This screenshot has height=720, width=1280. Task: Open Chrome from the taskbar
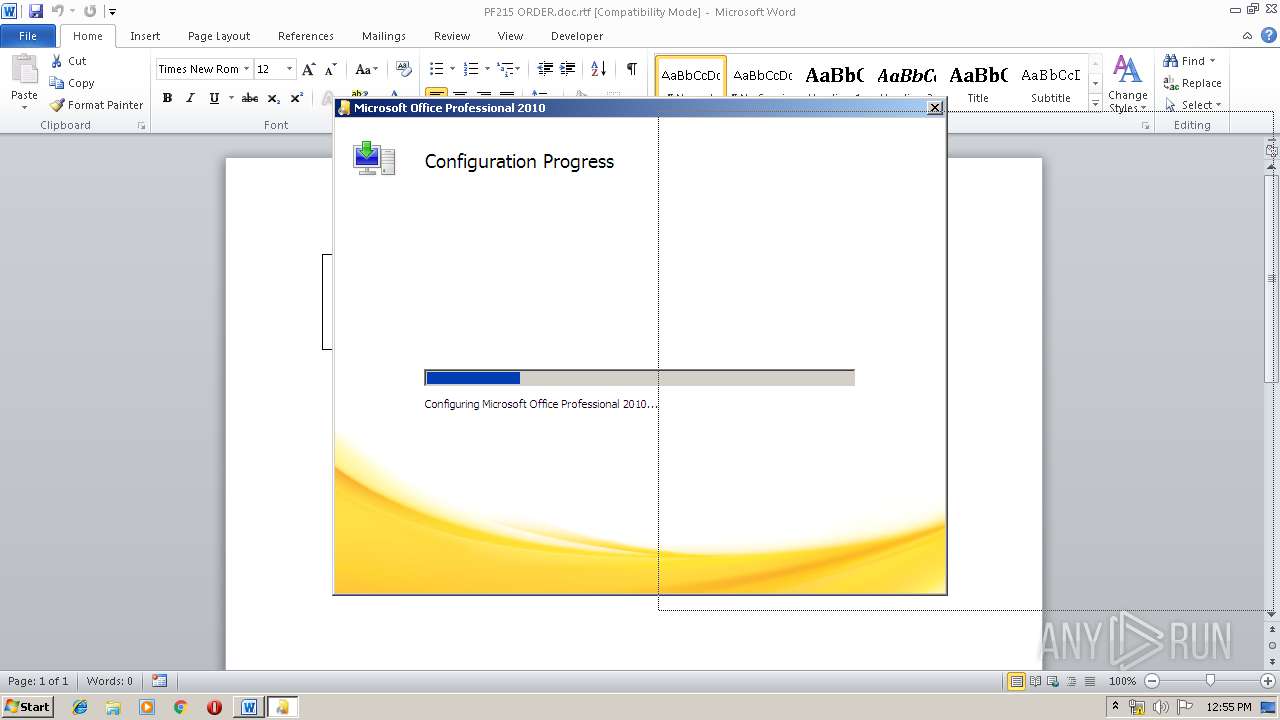(181, 707)
